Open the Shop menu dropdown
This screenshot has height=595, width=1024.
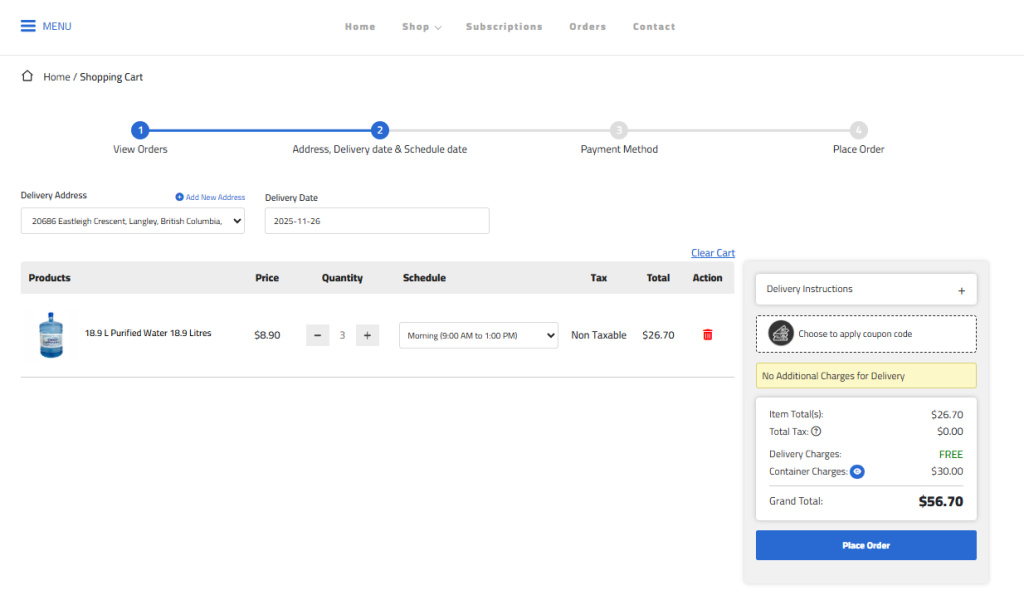421,27
